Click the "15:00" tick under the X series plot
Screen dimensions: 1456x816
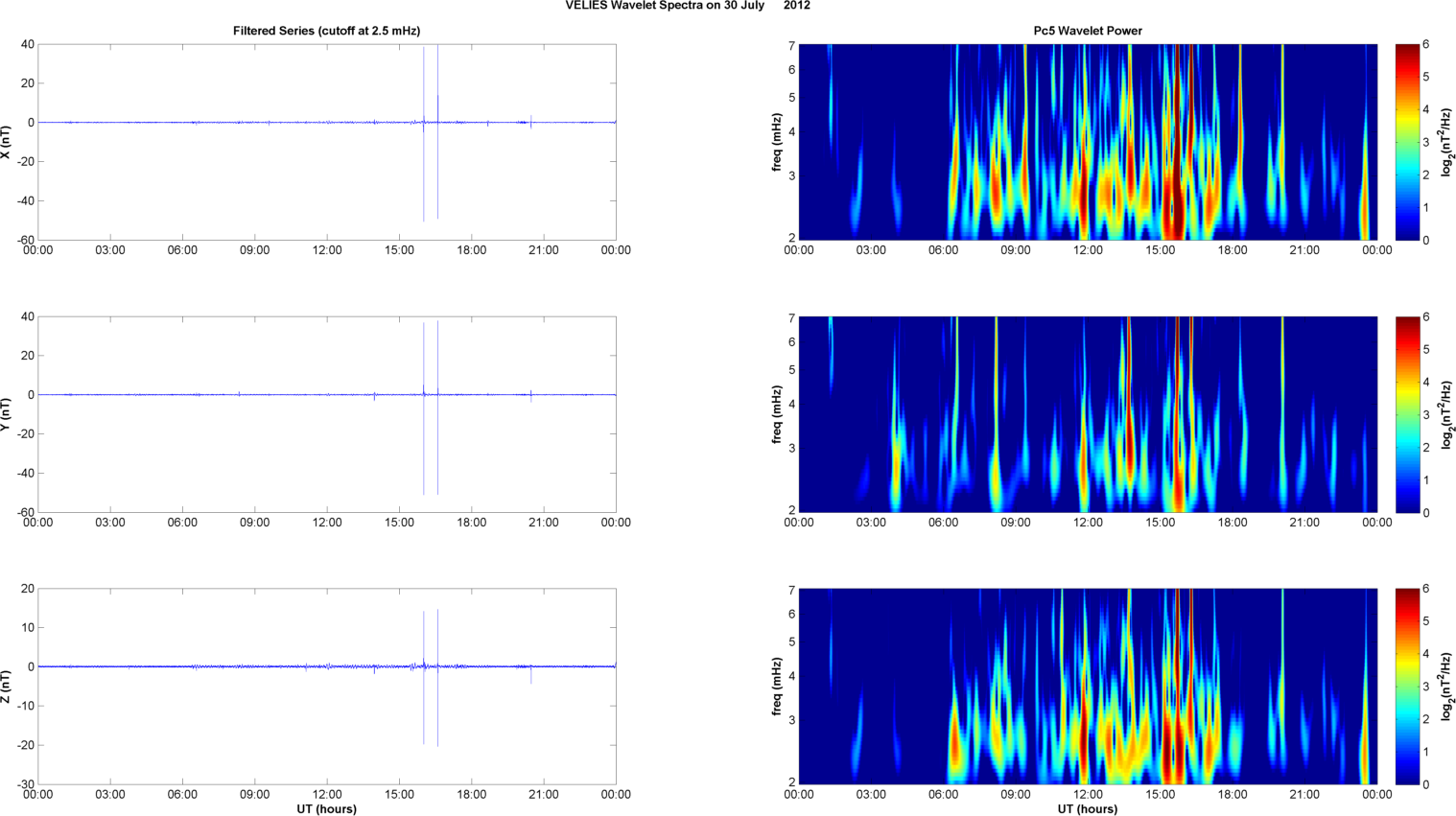pyautogui.click(x=399, y=250)
